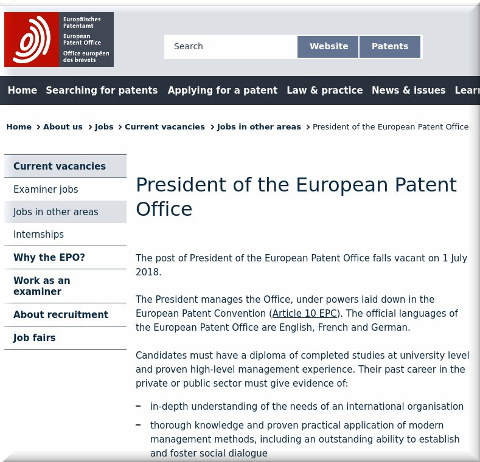The width and height of the screenshot is (480, 462).
Task: Search using the Patents button
Action: [390, 47]
